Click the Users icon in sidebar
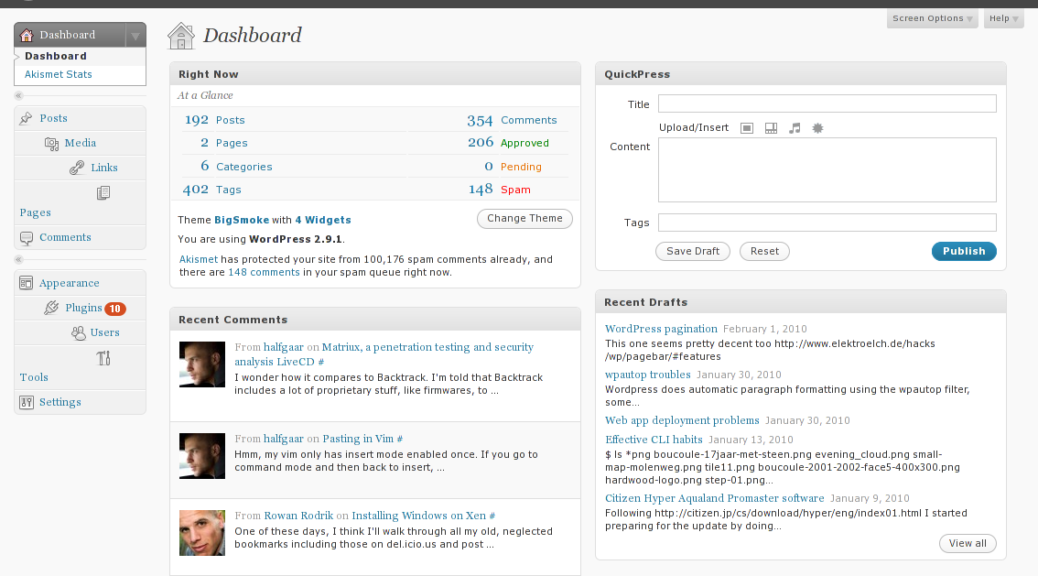This screenshot has height=576, width=1038. 78,333
